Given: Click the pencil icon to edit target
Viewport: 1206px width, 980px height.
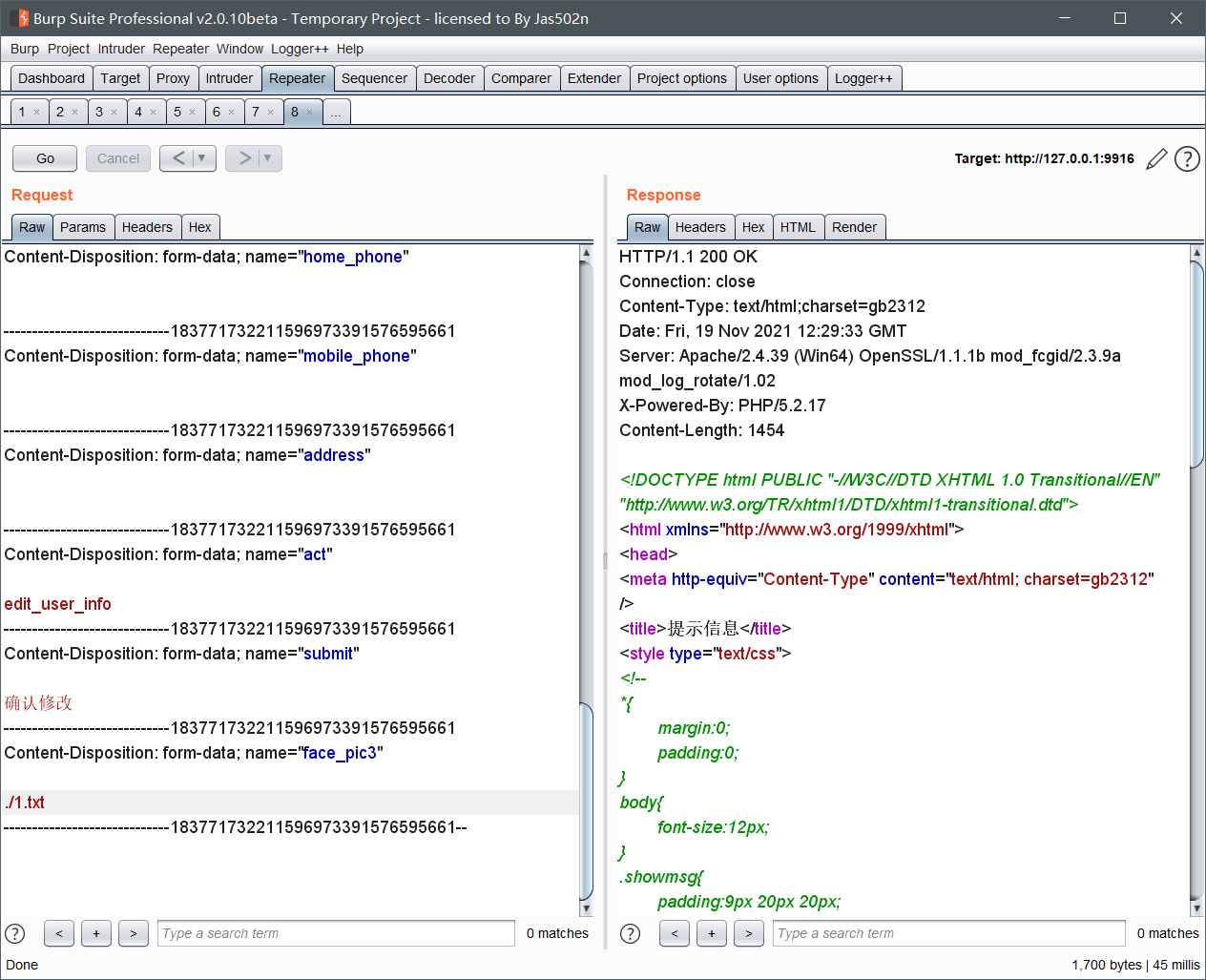Looking at the screenshot, I should [x=1156, y=159].
